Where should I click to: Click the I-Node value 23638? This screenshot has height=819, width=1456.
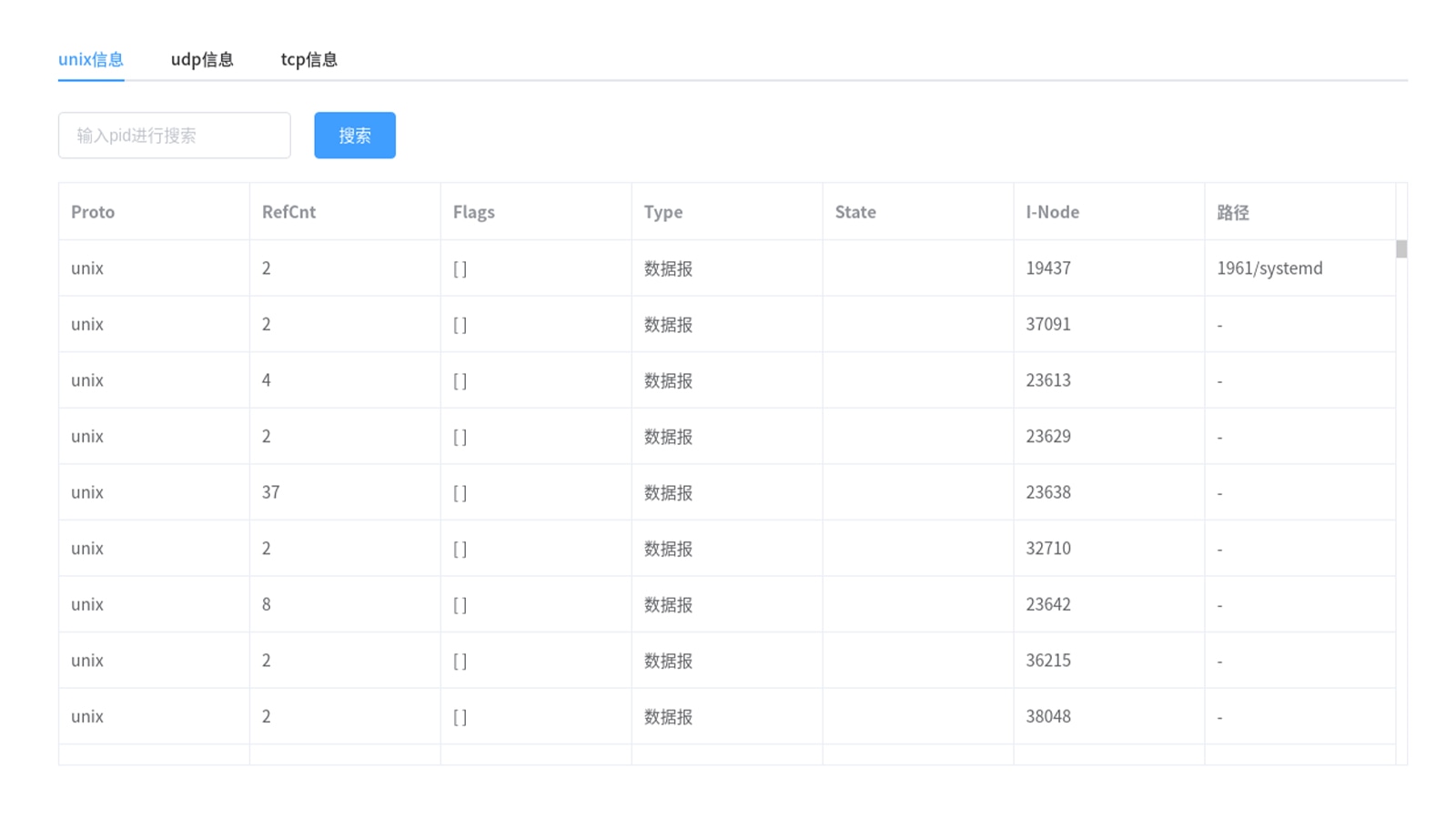tap(1048, 492)
